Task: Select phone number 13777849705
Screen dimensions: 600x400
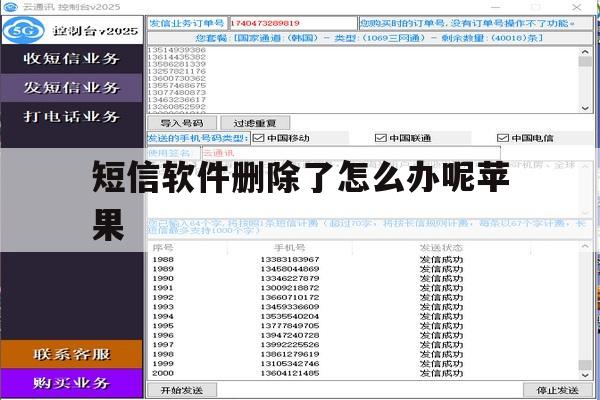Action: [x=290, y=326]
